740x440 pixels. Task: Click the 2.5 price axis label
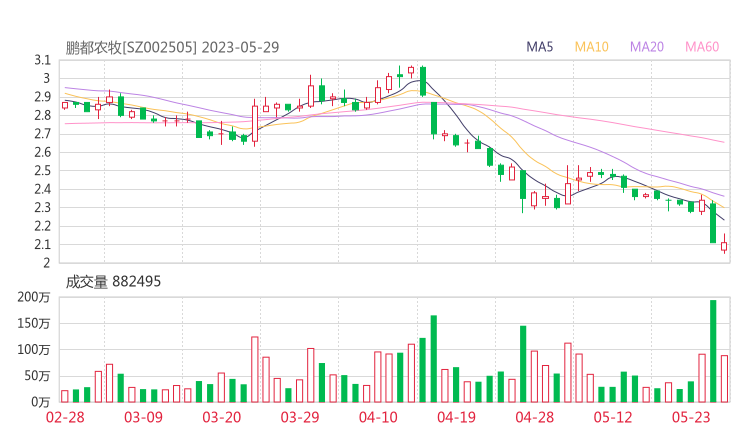click(x=42, y=171)
